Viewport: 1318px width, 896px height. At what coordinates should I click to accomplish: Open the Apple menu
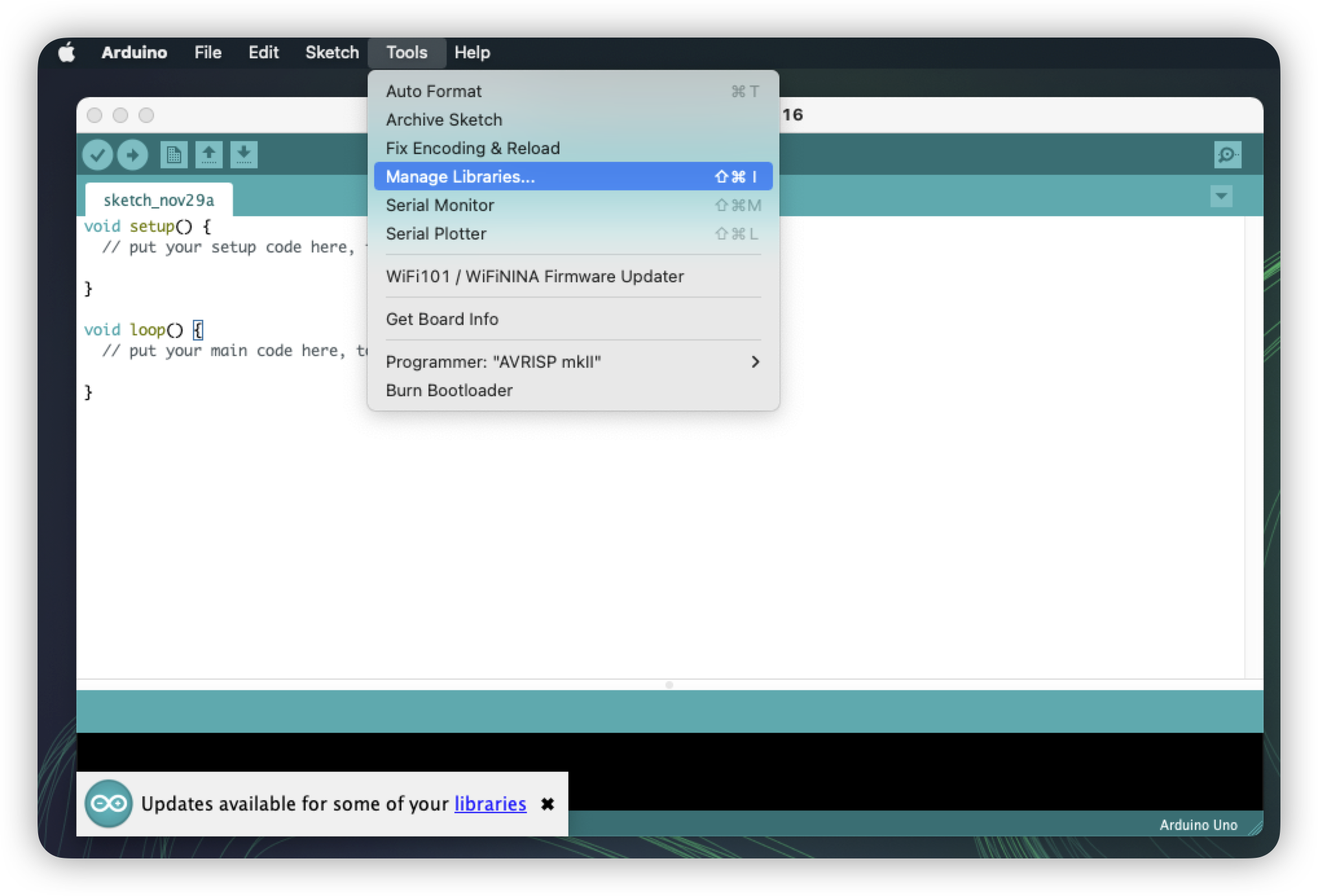point(67,52)
